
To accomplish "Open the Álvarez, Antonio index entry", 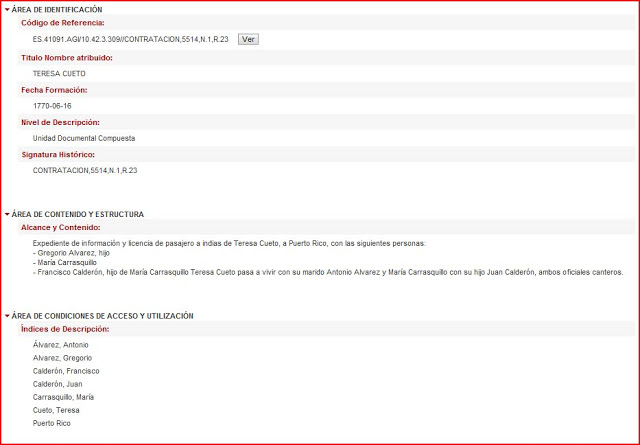I will [x=61, y=345].
